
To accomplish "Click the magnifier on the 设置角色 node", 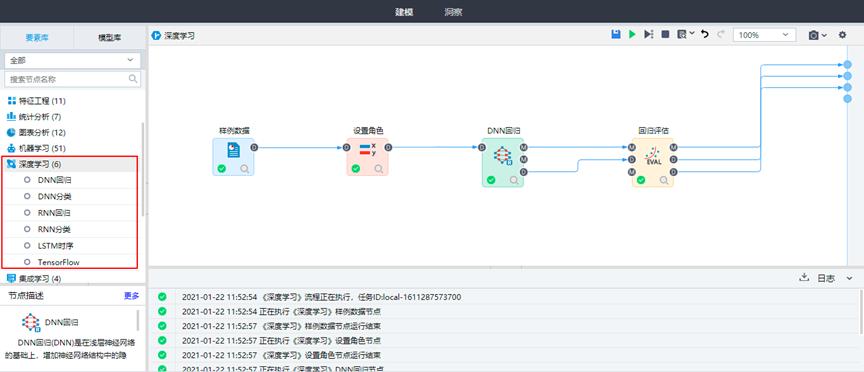I will click(379, 169).
